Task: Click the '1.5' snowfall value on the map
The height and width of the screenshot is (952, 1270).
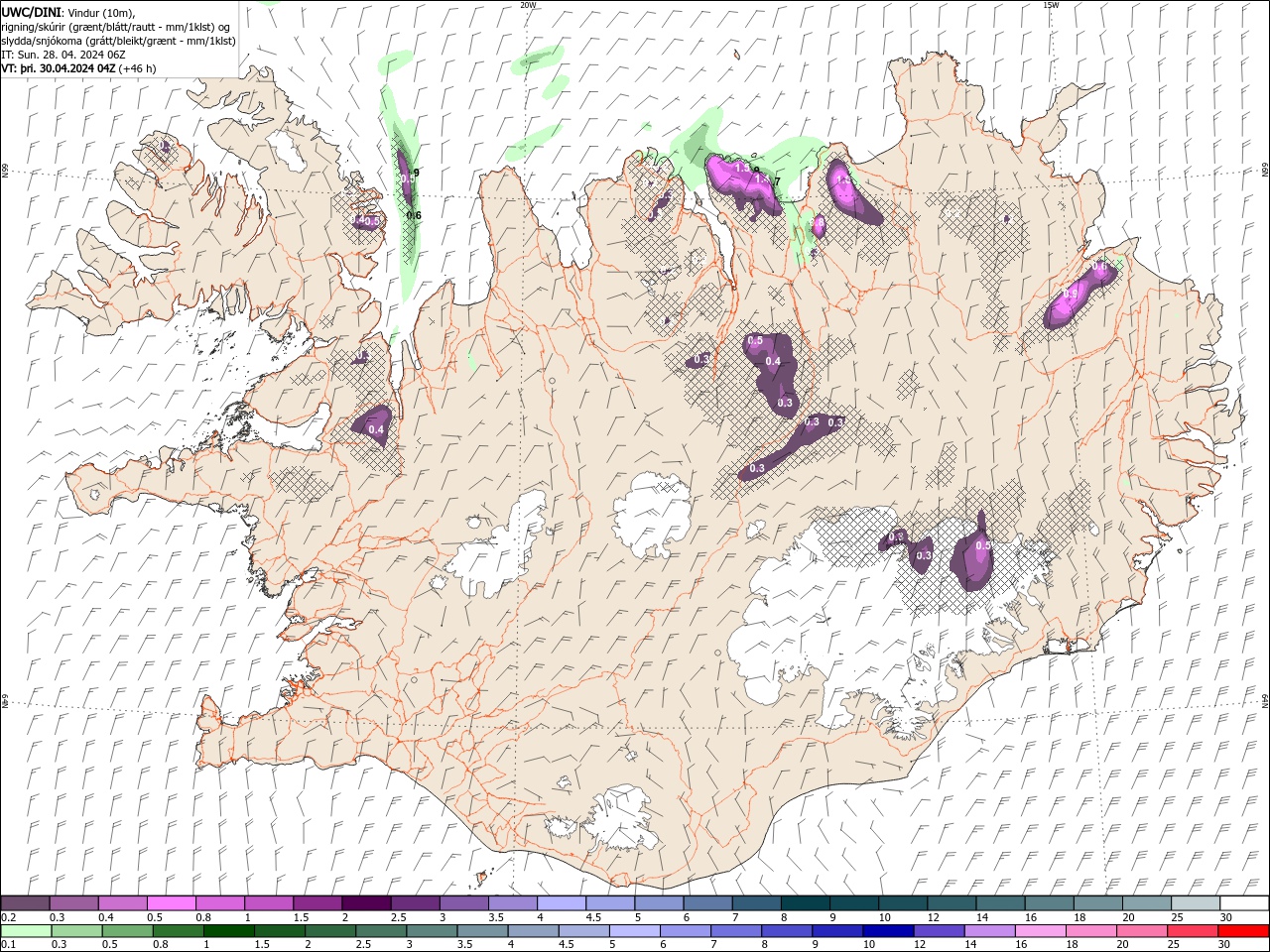Action: coord(741,169)
